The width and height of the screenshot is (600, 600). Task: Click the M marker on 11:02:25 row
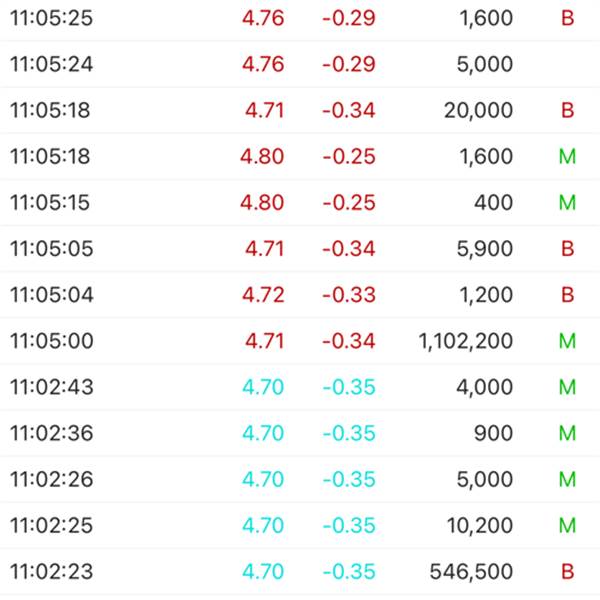point(567,525)
